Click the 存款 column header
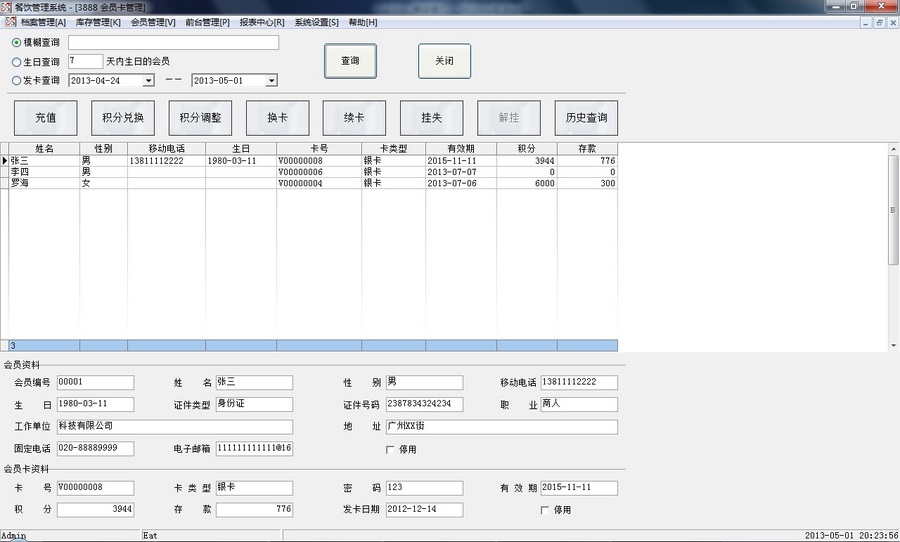This screenshot has height=542, width=900. pyautogui.click(x=587, y=149)
